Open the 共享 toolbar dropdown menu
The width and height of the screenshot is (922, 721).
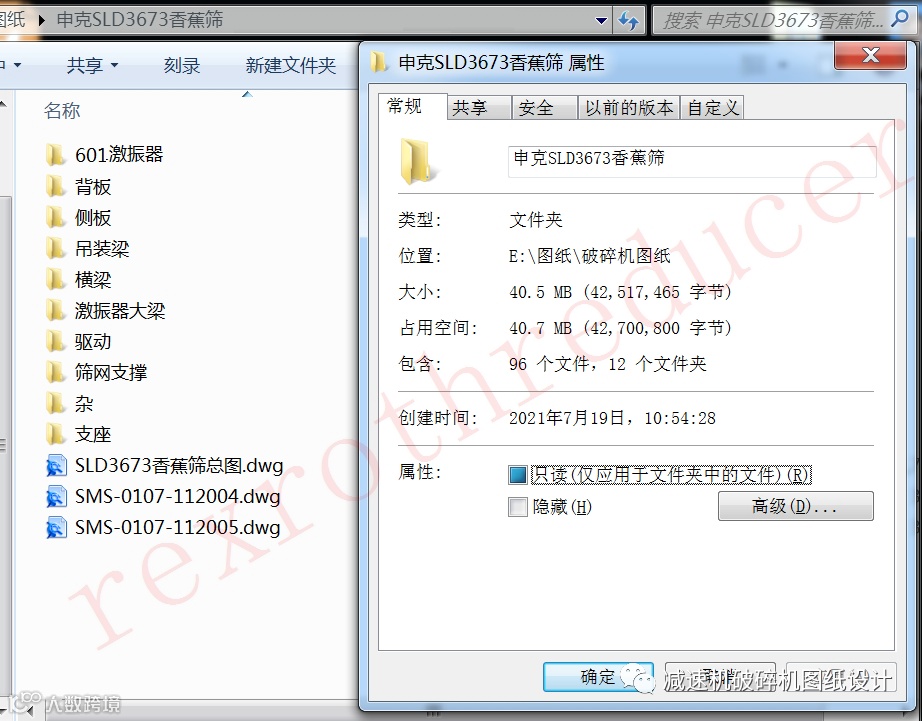coord(92,65)
